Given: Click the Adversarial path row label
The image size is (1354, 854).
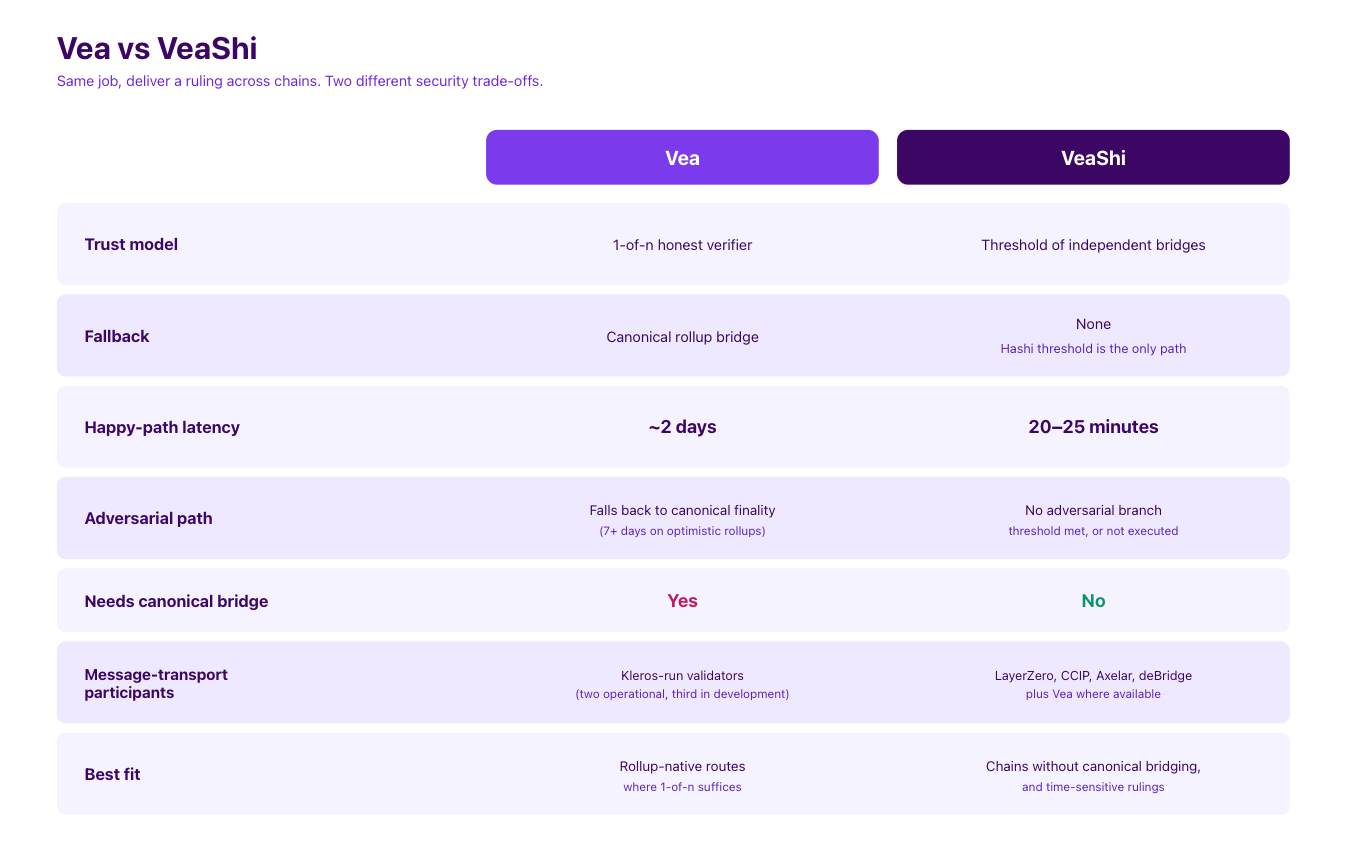Looking at the screenshot, I should (148, 518).
